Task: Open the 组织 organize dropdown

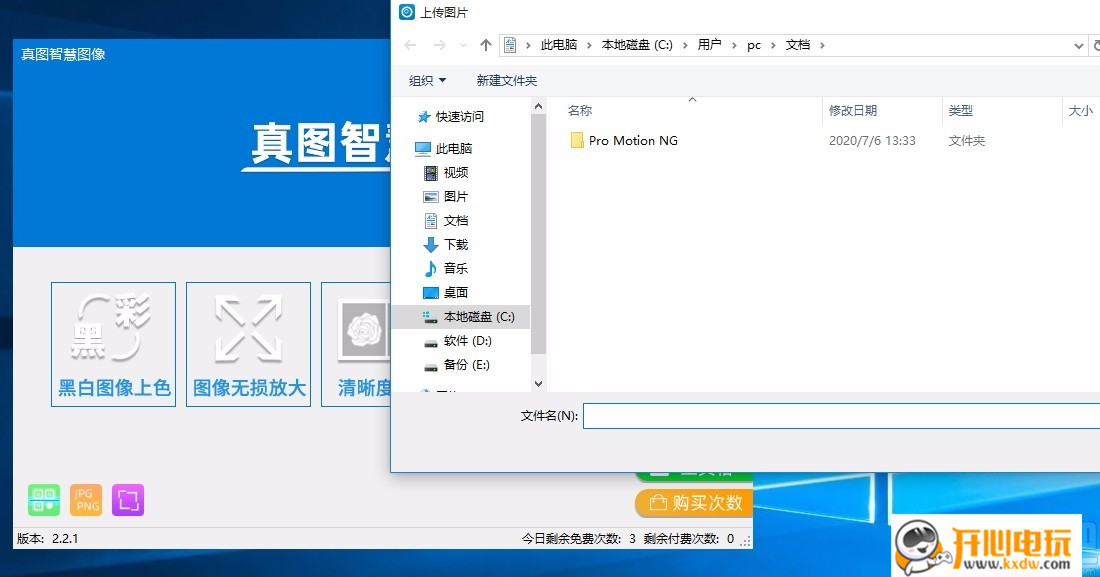Action: click(x=425, y=80)
